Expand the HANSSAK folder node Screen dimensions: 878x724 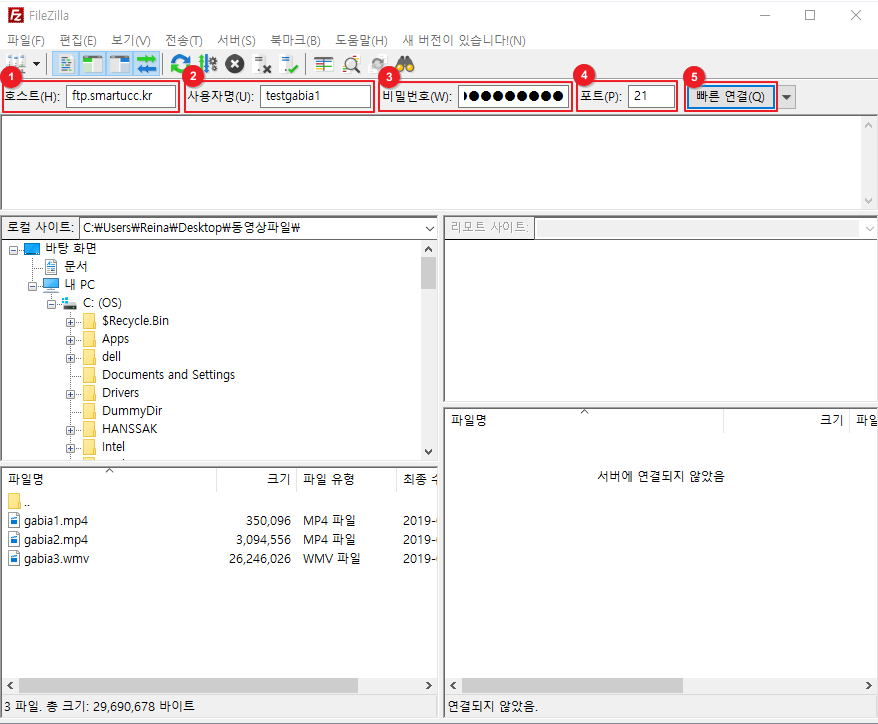click(71, 430)
